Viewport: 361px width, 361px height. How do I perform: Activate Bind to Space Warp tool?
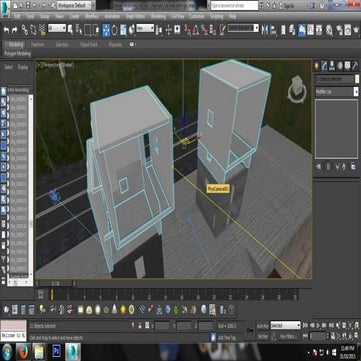pyautogui.click(x=42, y=30)
